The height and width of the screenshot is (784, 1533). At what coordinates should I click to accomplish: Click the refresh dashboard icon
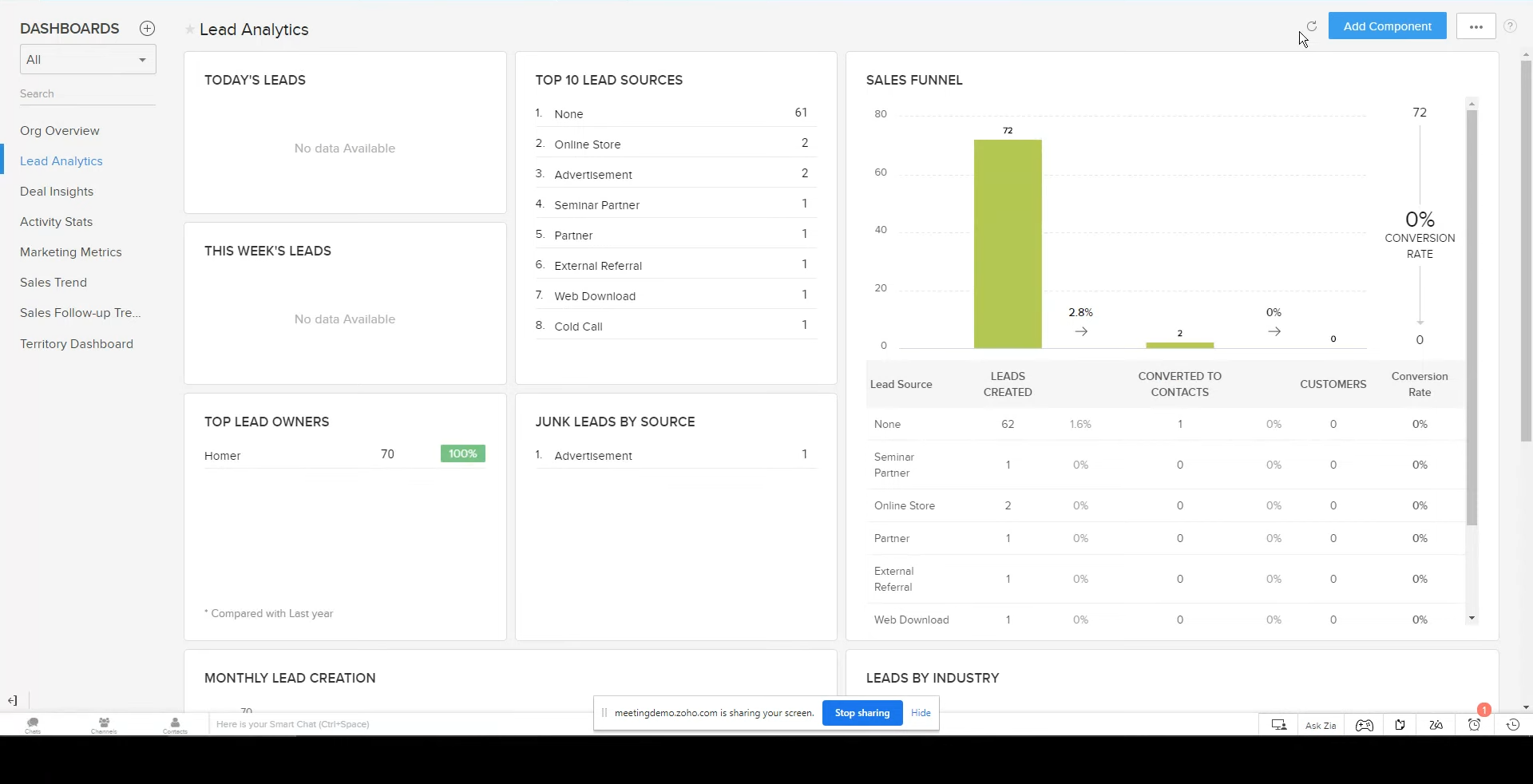click(1311, 26)
